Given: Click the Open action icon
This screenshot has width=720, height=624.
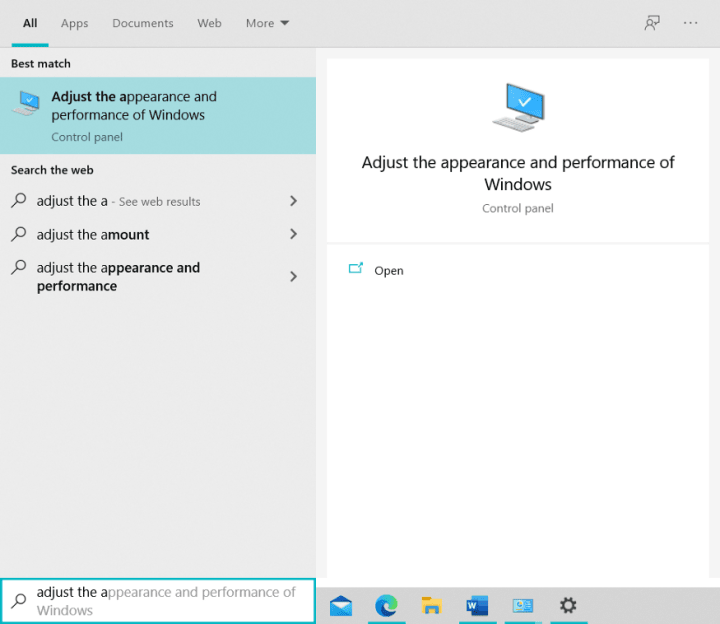Looking at the screenshot, I should point(356,268).
